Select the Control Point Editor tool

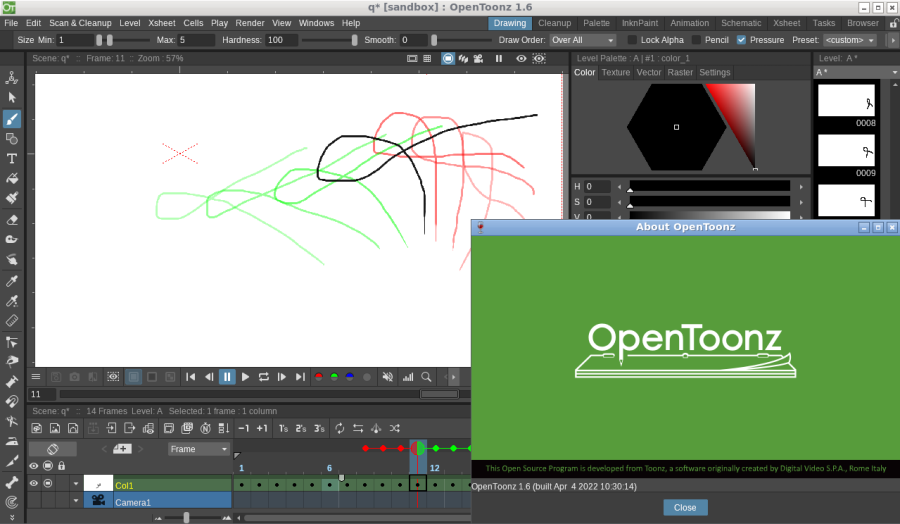(11, 342)
